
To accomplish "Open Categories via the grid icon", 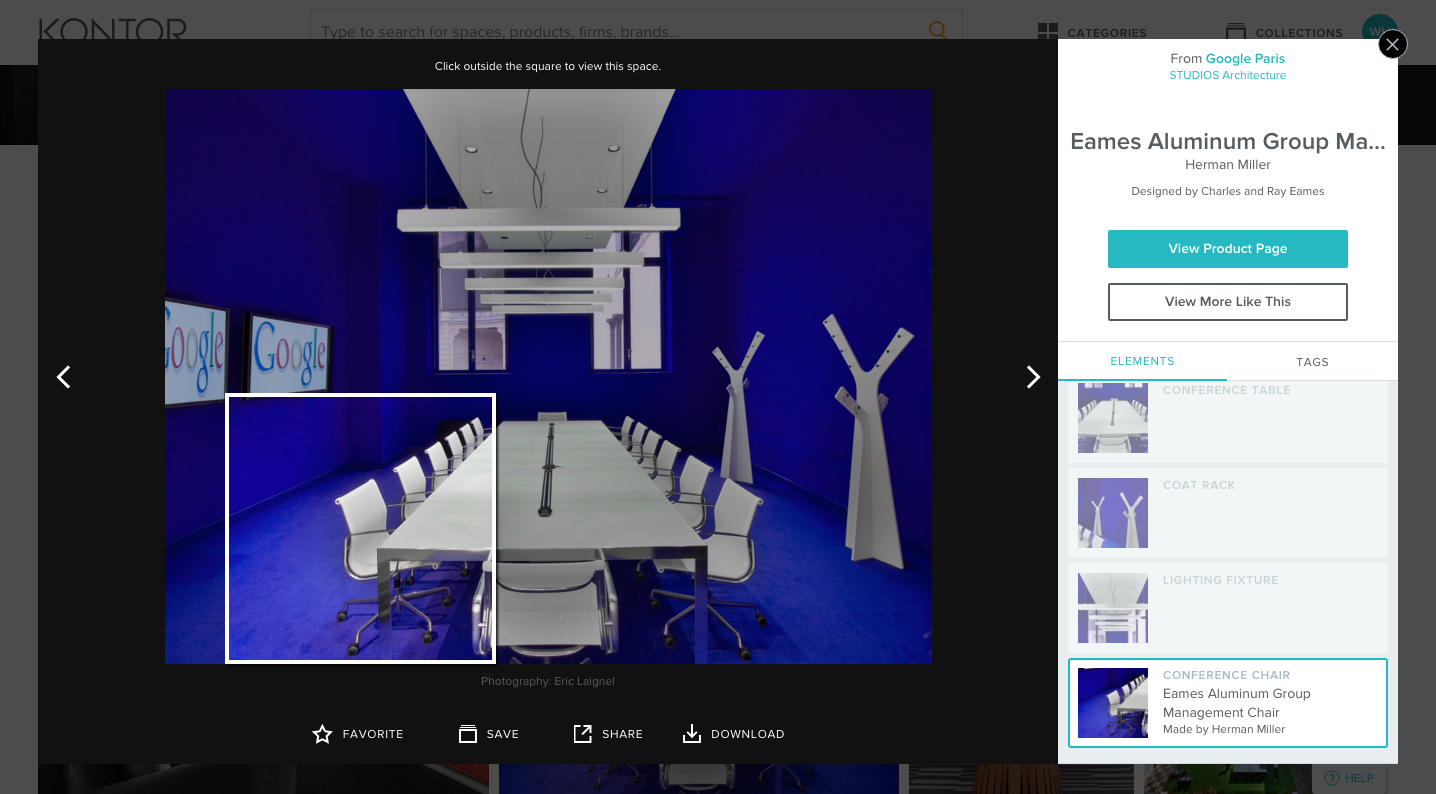I will point(1047,31).
